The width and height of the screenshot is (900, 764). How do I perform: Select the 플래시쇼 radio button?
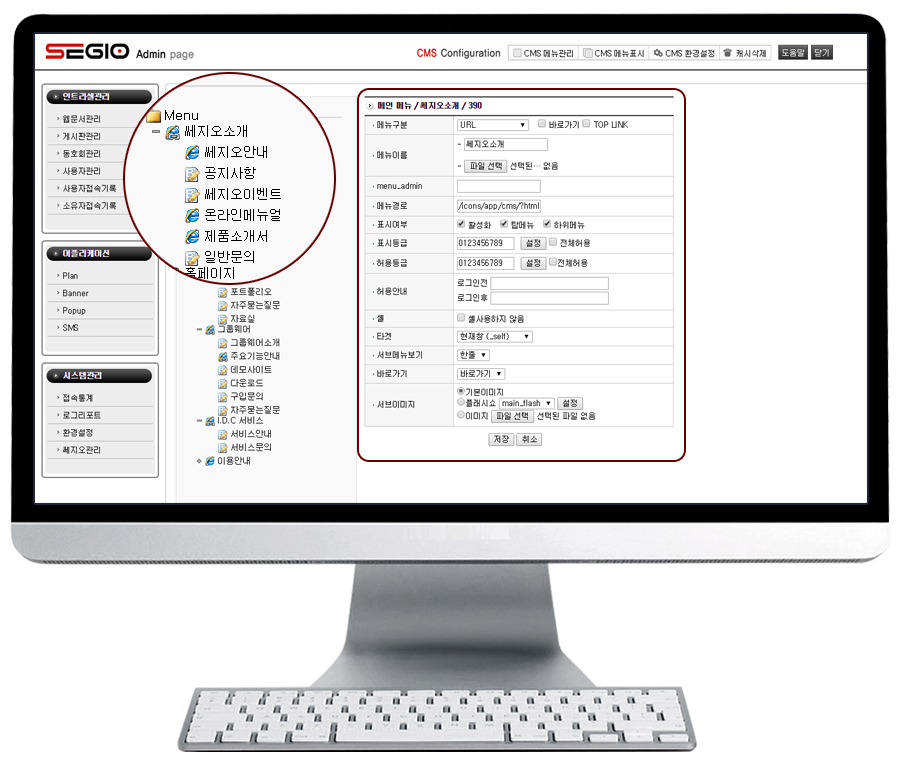(461, 402)
